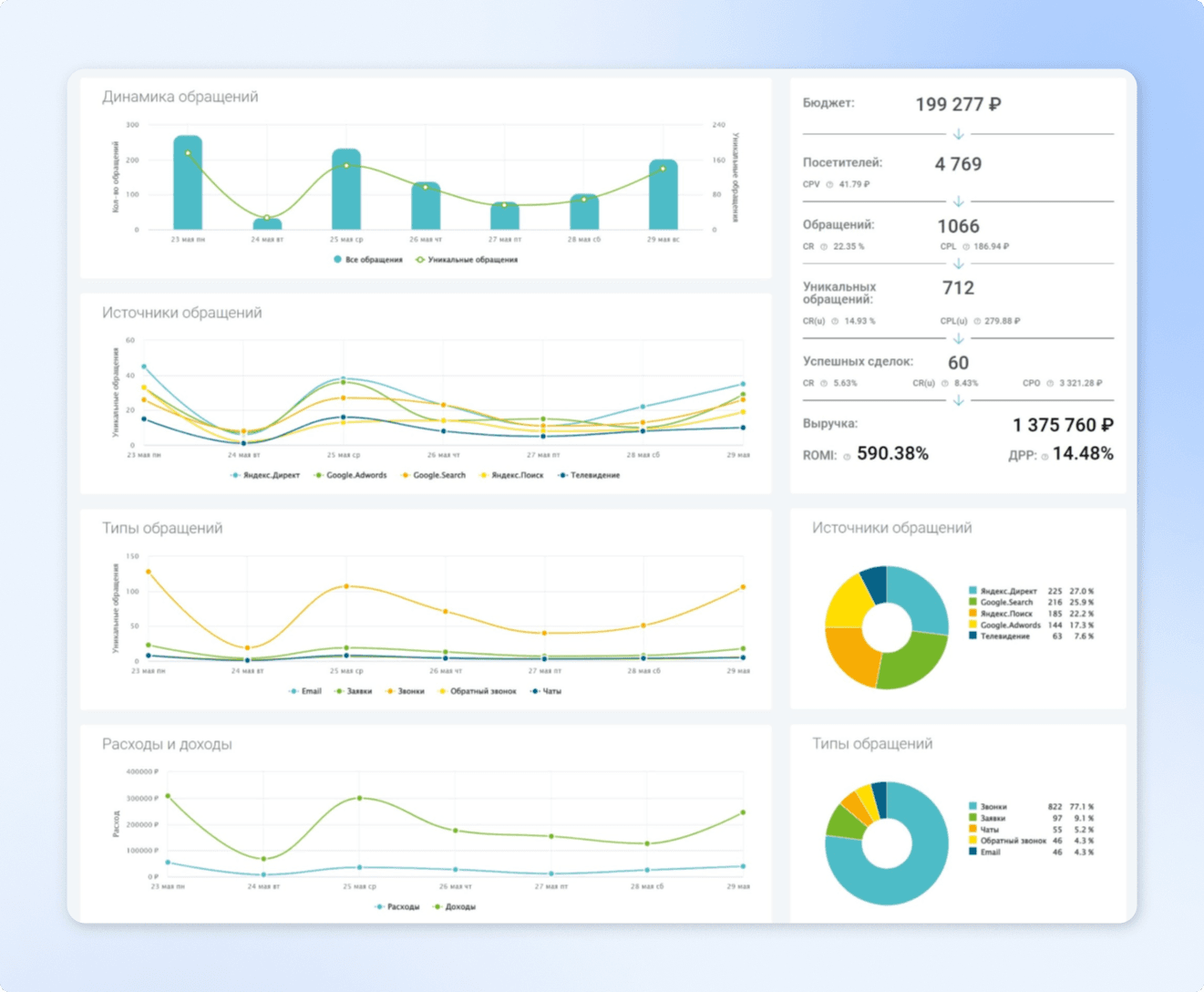Toggle Телевидение in the line chart legend
Image resolution: width=1204 pixels, height=992 pixels.
pos(589,476)
